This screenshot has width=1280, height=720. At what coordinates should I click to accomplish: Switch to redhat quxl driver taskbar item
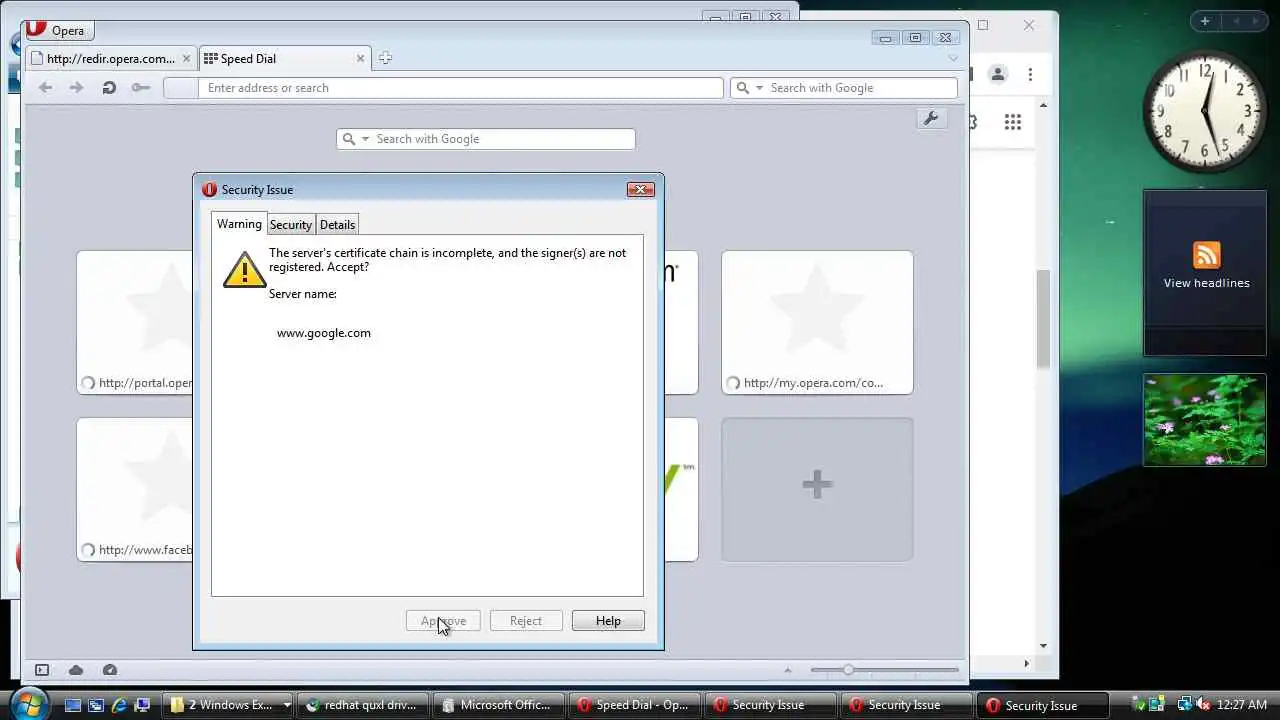[x=365, y=705]
